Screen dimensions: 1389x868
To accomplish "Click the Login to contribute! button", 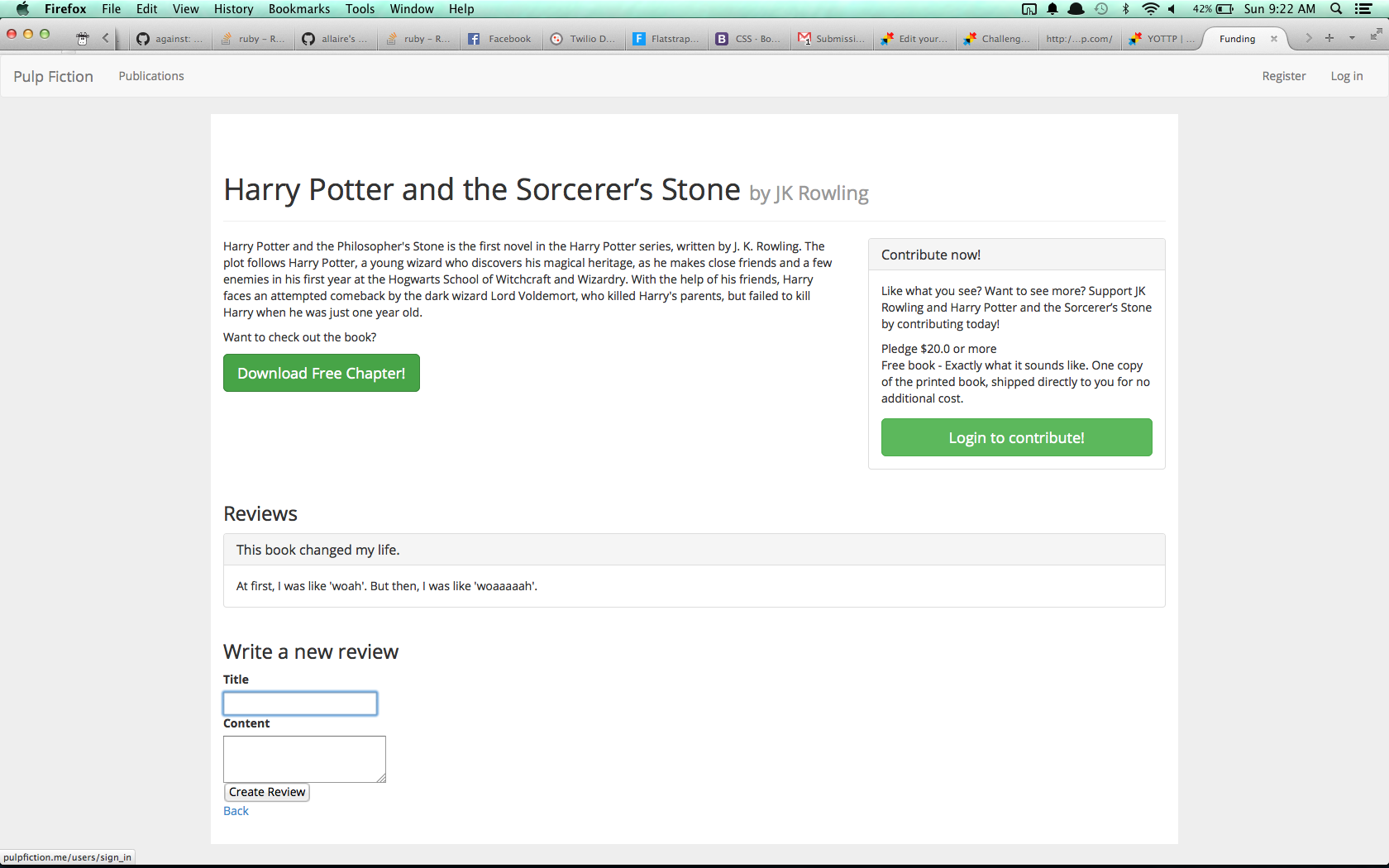I will pos(1017,437).
